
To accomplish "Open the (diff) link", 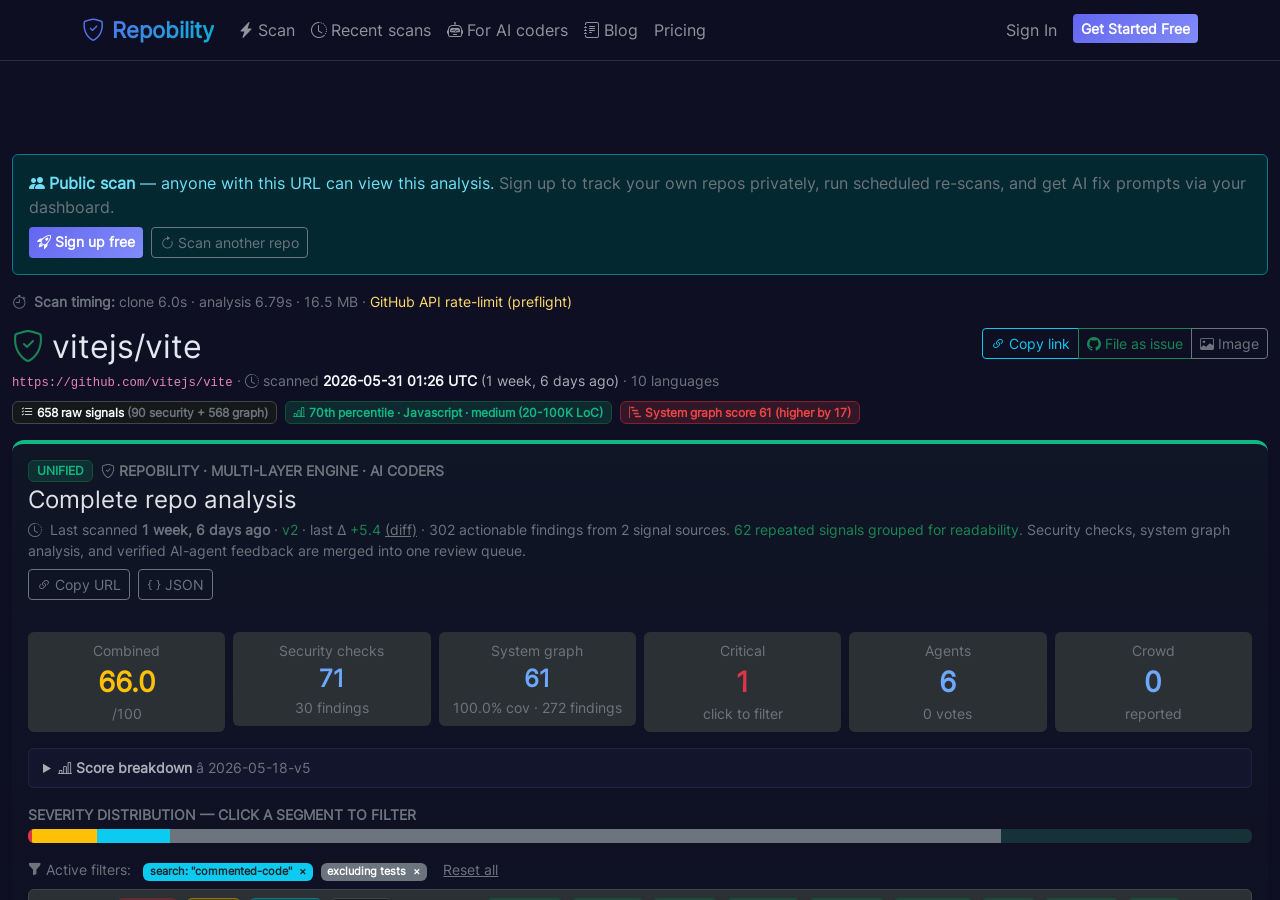I will pos(401,530).
